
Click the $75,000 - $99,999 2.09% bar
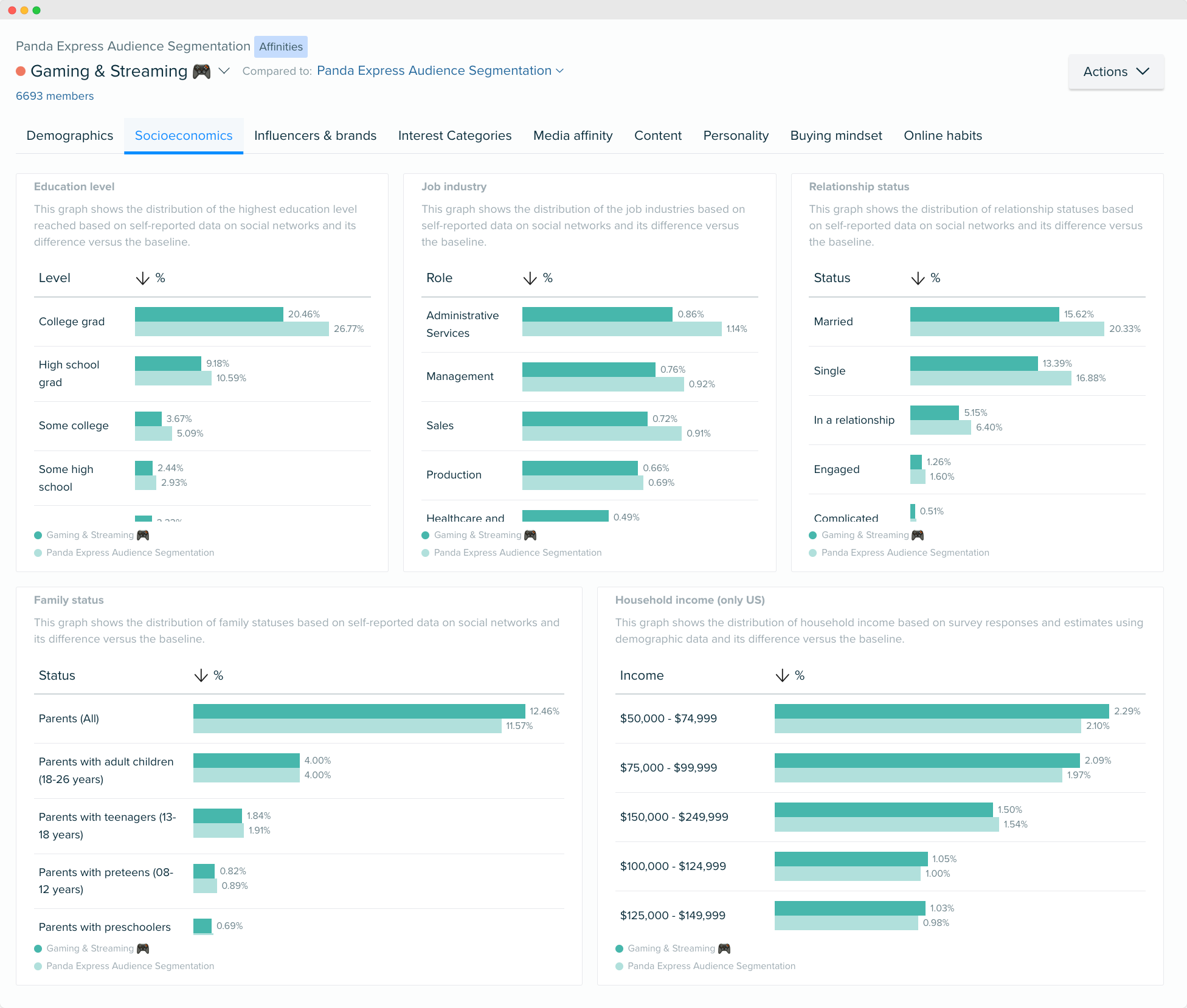click(x=927, y=761)
